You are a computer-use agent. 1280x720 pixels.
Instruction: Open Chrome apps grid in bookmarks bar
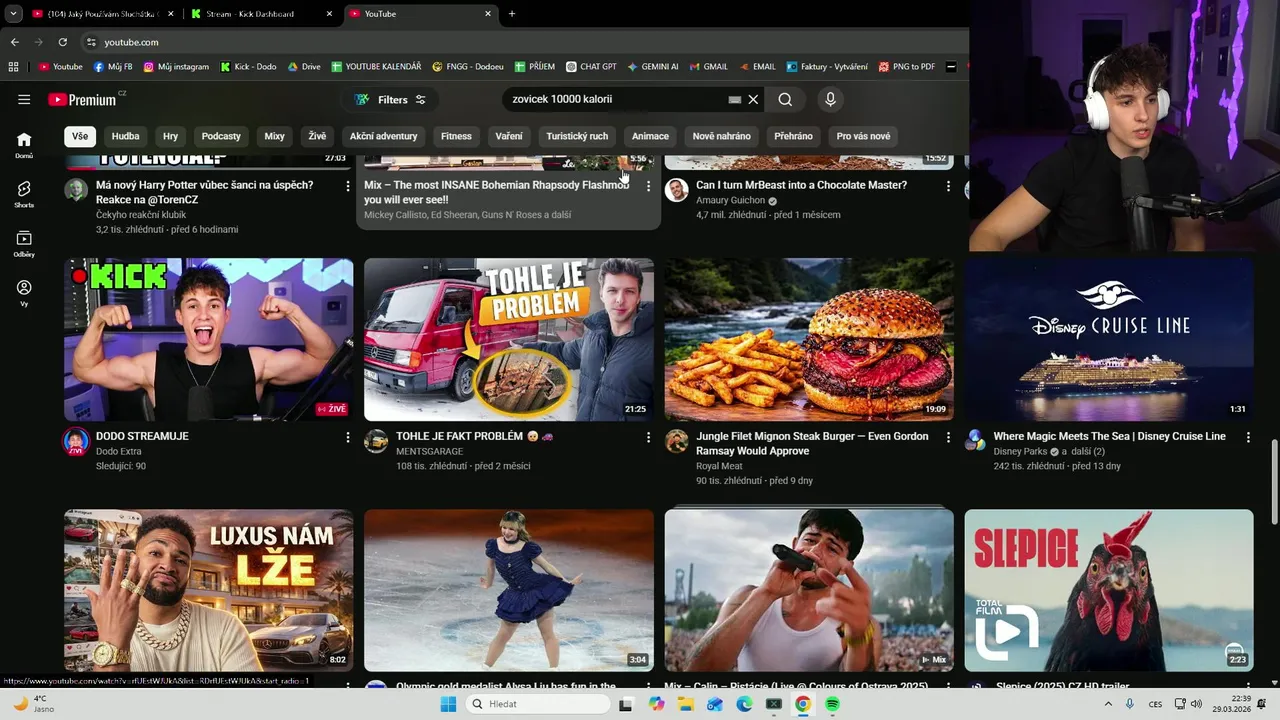[13, 67]
